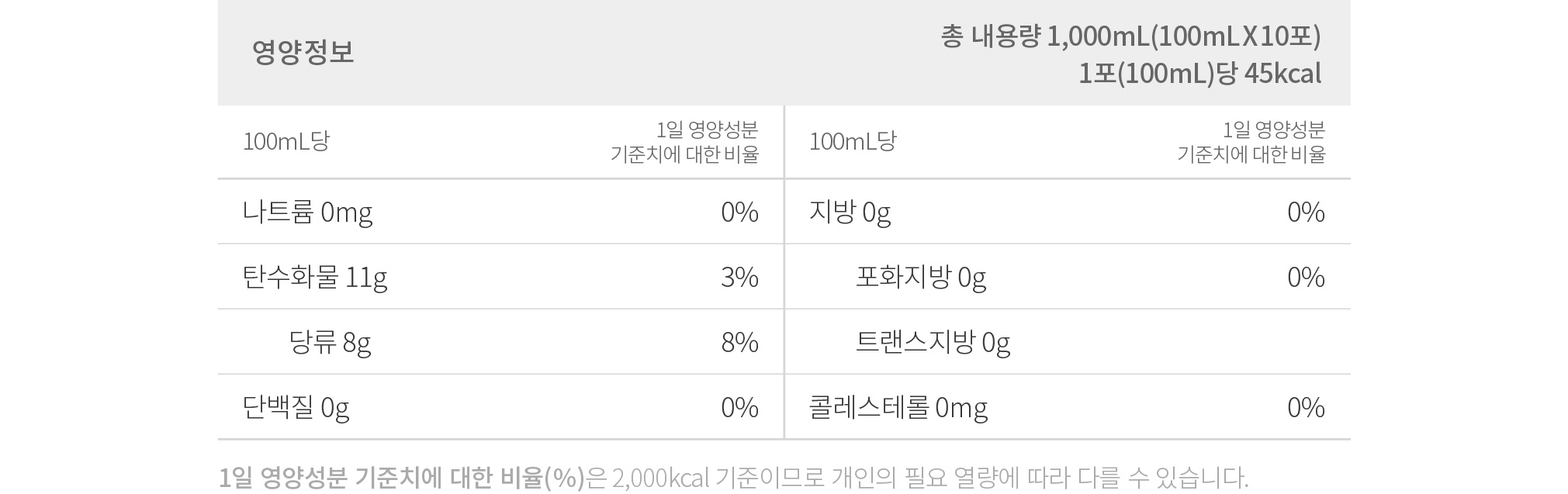Select the 트랜스지방 0g row label

[933, 342]
